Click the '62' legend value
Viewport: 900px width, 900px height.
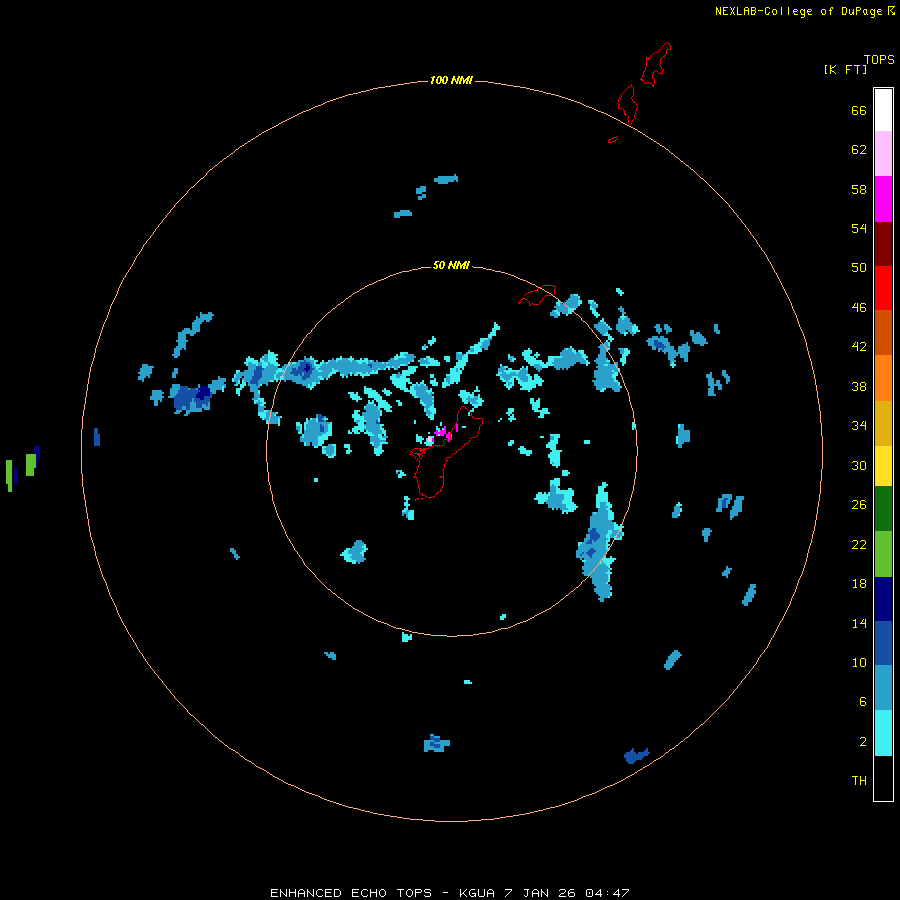tap(859, 150)
